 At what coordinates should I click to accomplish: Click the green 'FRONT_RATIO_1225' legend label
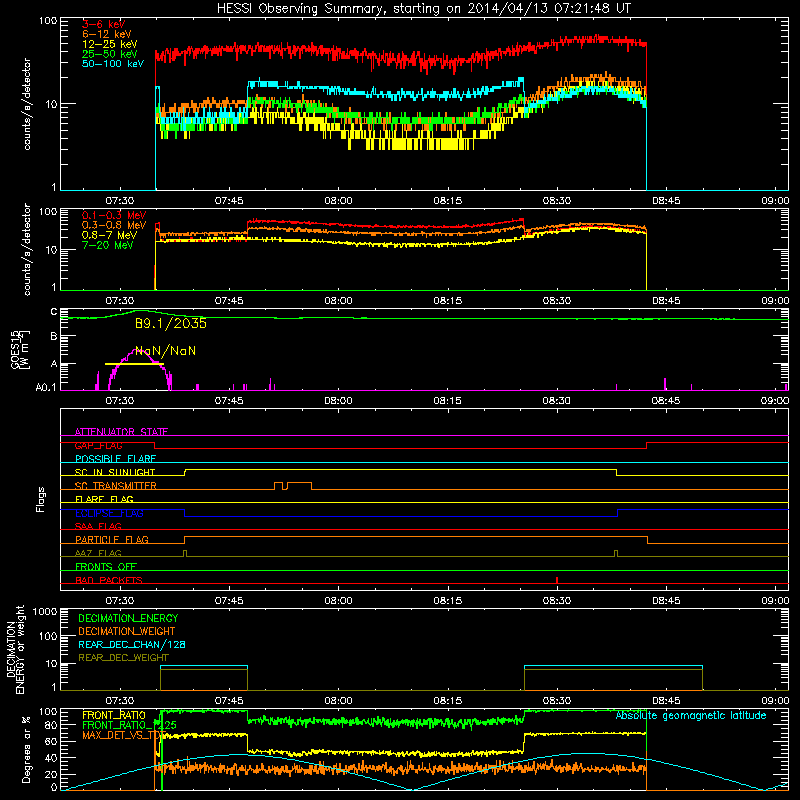[129, 725]
